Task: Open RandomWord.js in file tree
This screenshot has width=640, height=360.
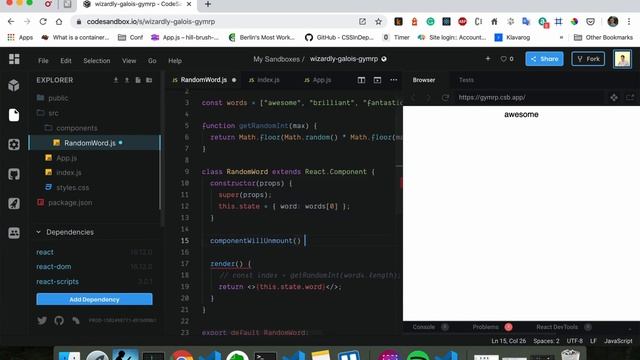Action: coord(95,143)
